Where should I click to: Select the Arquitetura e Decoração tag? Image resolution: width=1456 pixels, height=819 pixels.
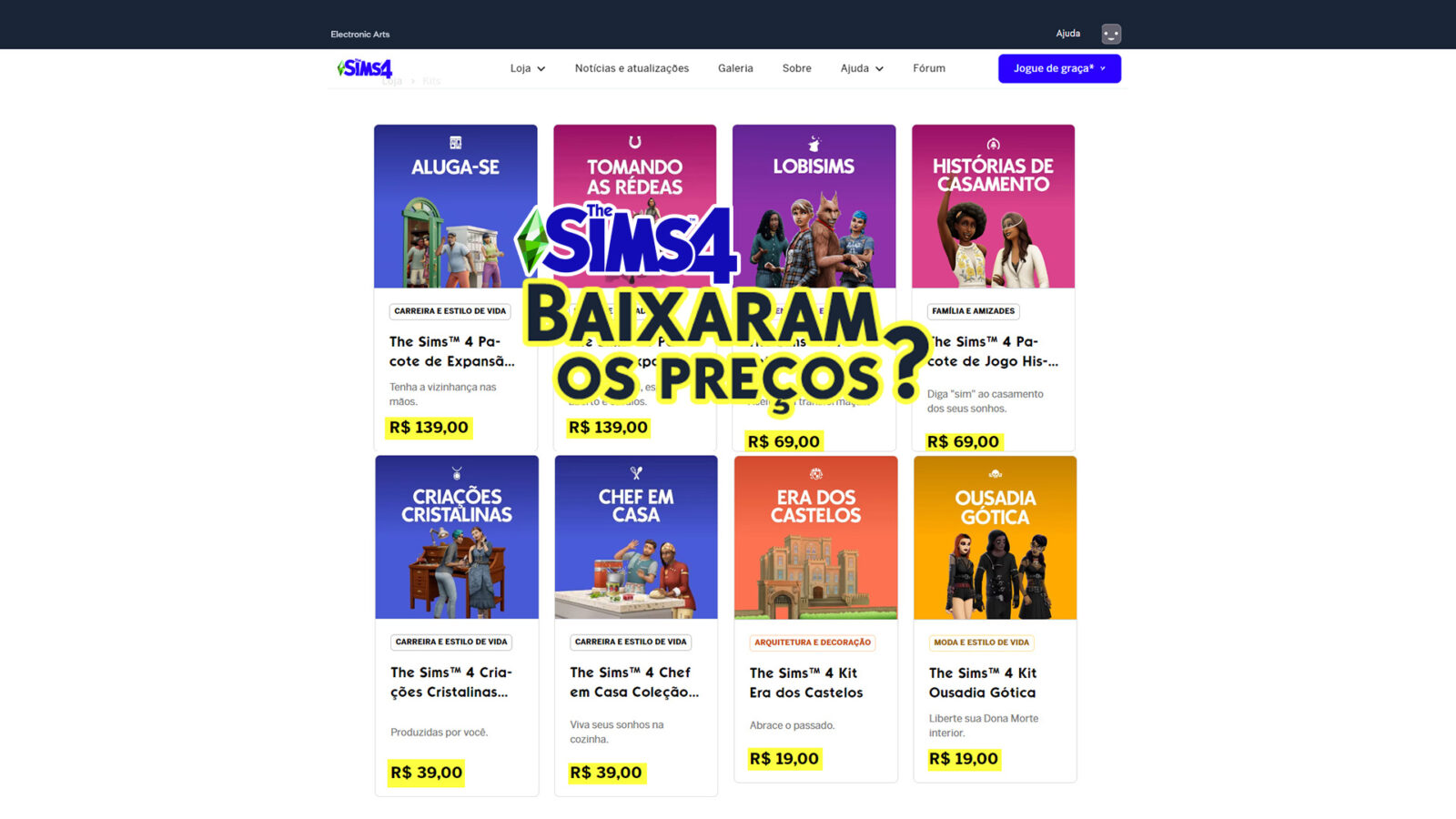coord(813,642)
